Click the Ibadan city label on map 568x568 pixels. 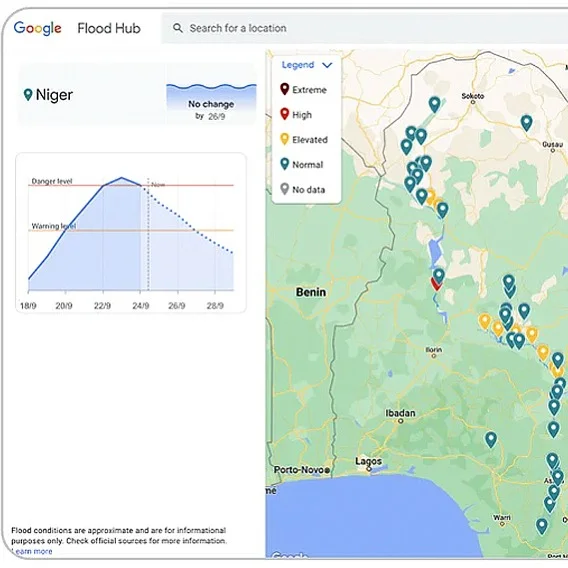(400, 413)
